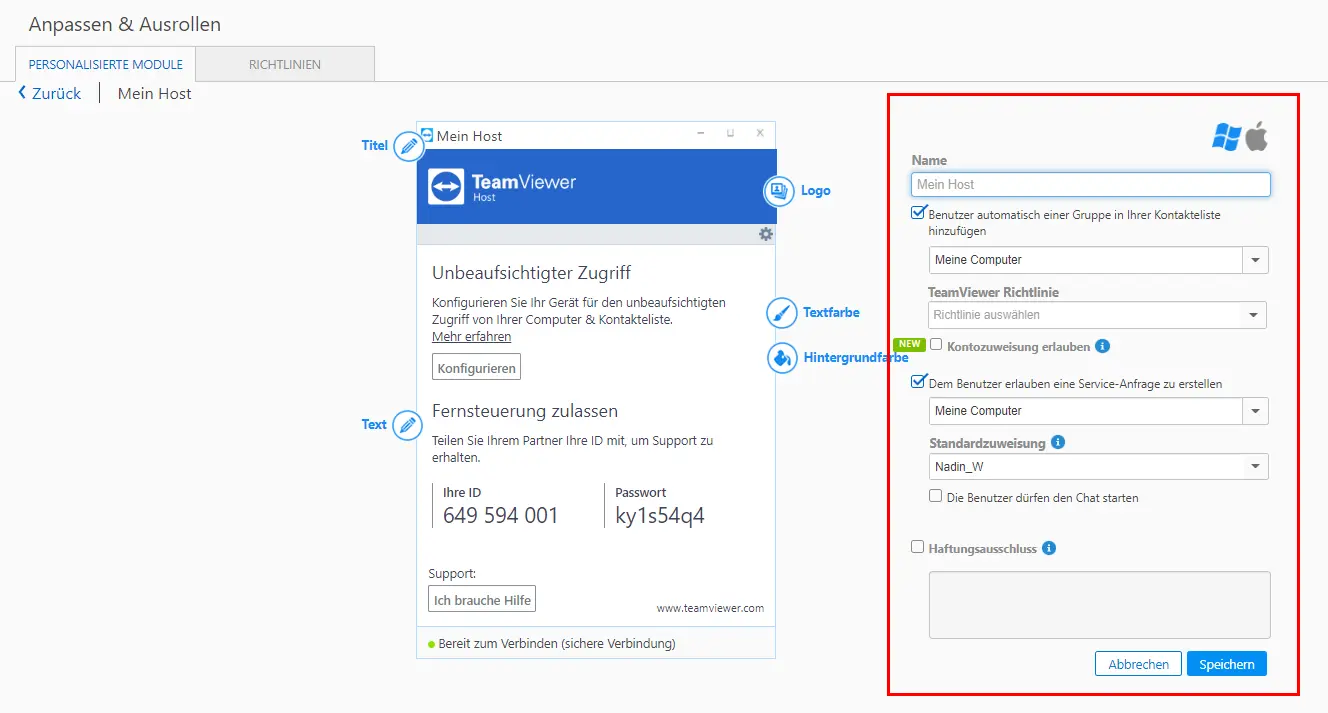Switch to Personalisierte Module tab
The width and height of the screenshot is (1328, 713).
(x=106, y=64)
